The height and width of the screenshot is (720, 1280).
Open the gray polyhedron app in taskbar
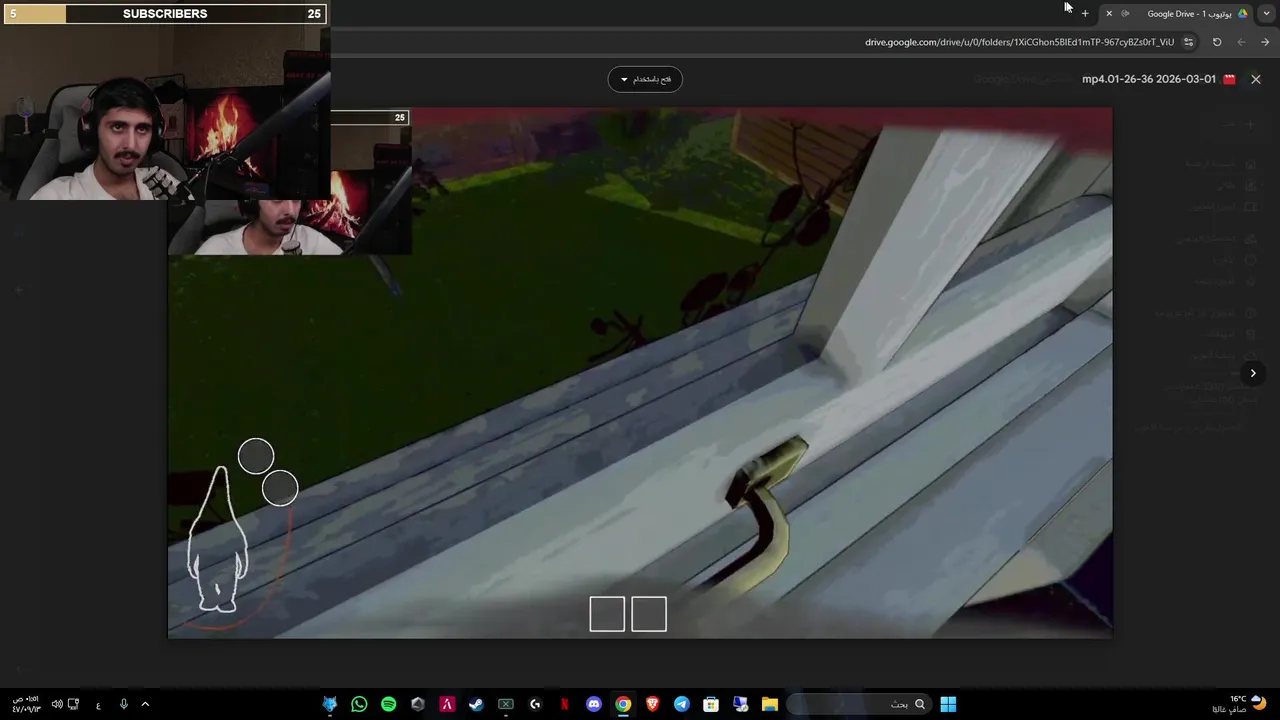click(x=418, y=704)
